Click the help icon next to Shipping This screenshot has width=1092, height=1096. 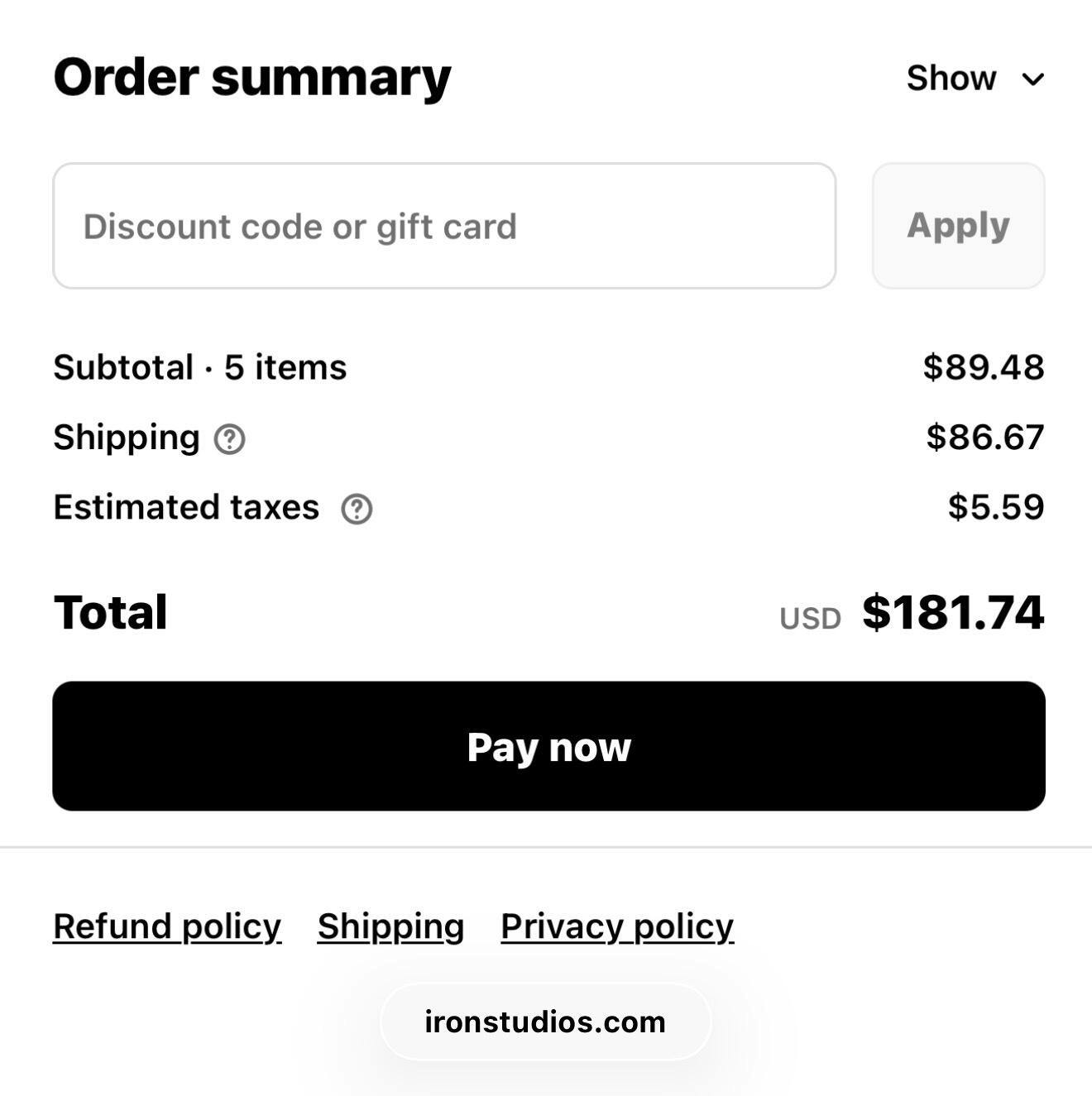tap(229, 439)
